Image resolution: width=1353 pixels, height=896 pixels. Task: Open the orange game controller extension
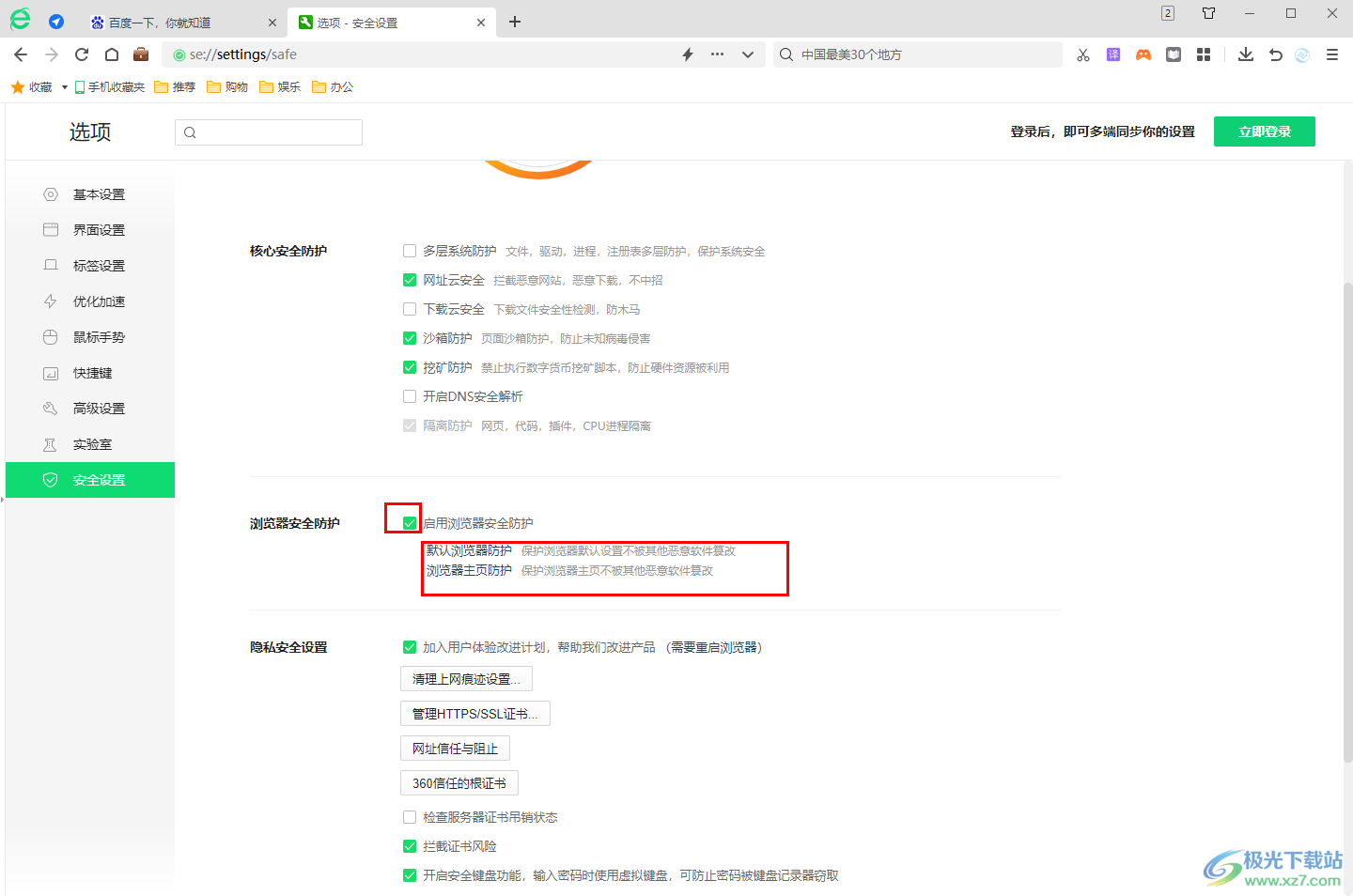click(x=1143, y=54)
